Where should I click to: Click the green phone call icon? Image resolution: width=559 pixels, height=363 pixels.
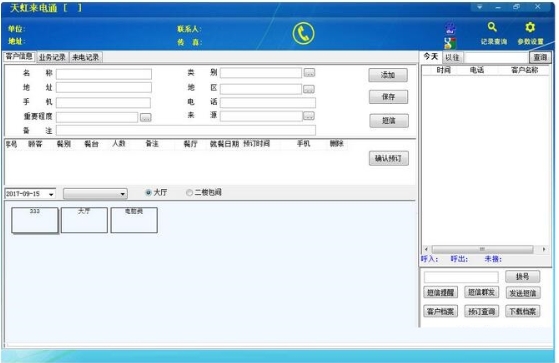pyautogui.click(x=303, y=34)
